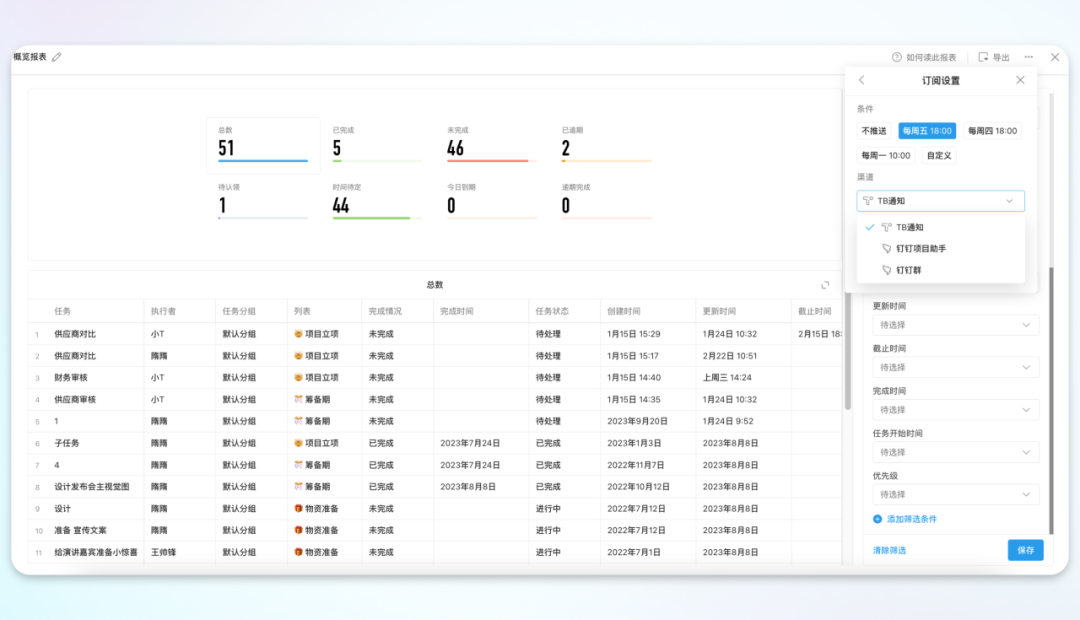Select 每周四 18:00 push schedule
Image resolution: width=1080 pixels, height=620 pixels.
(992, 131)
